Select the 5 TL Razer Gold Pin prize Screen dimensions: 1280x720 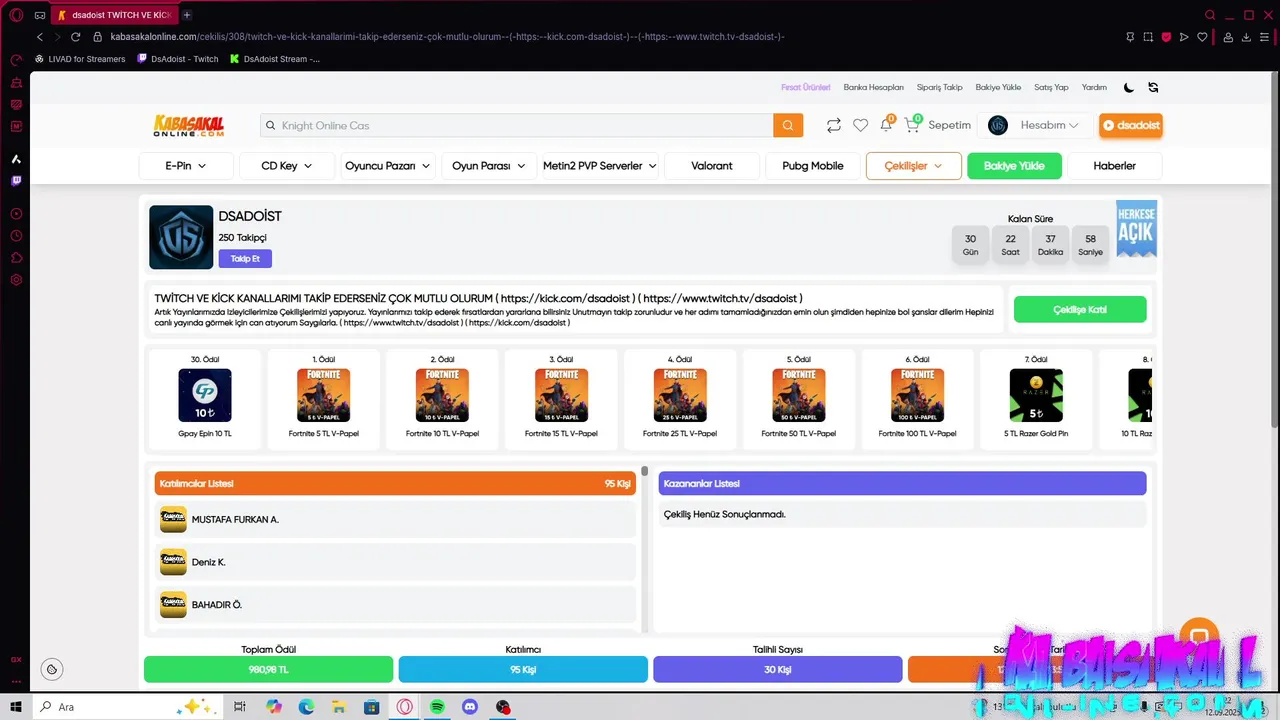point(1036,397)
